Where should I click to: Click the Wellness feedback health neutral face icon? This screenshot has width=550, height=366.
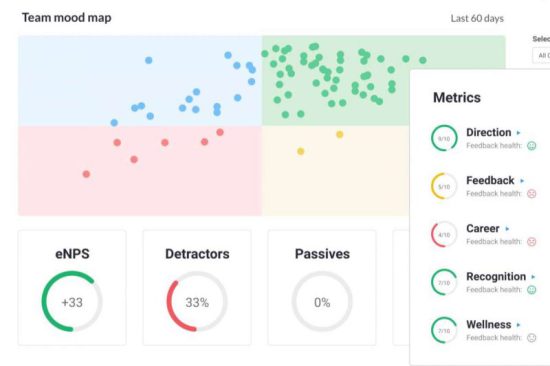(531, 338)
